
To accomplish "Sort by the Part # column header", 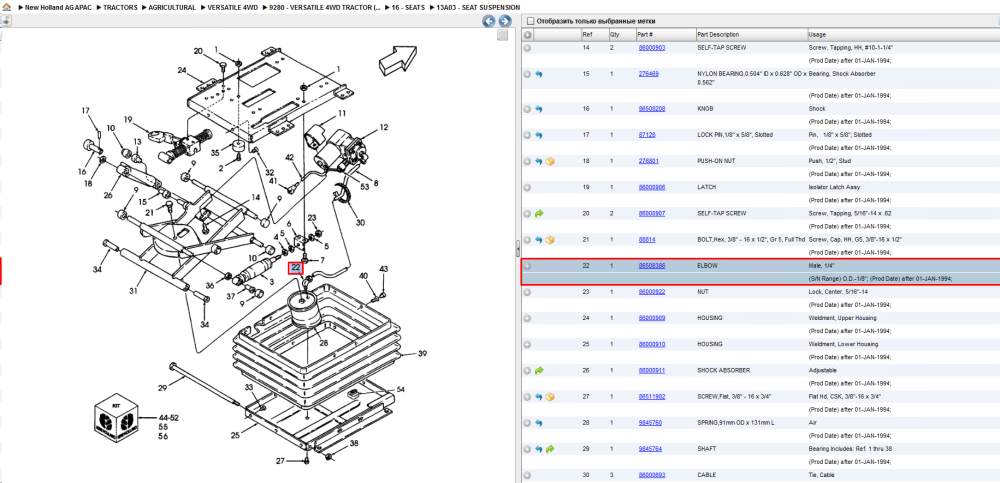I will coord(665,34).
